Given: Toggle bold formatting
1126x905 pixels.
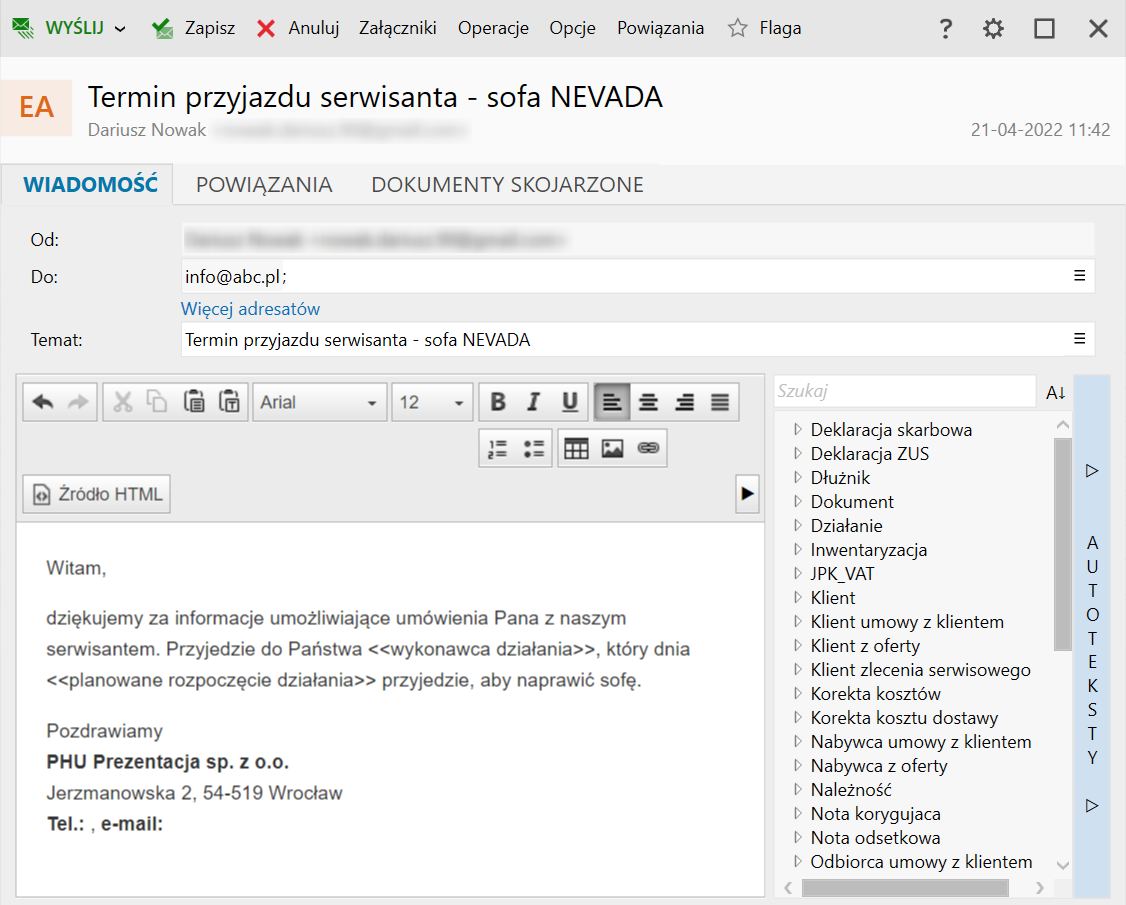Looking at the screenshot, I should tap(498, 402).
